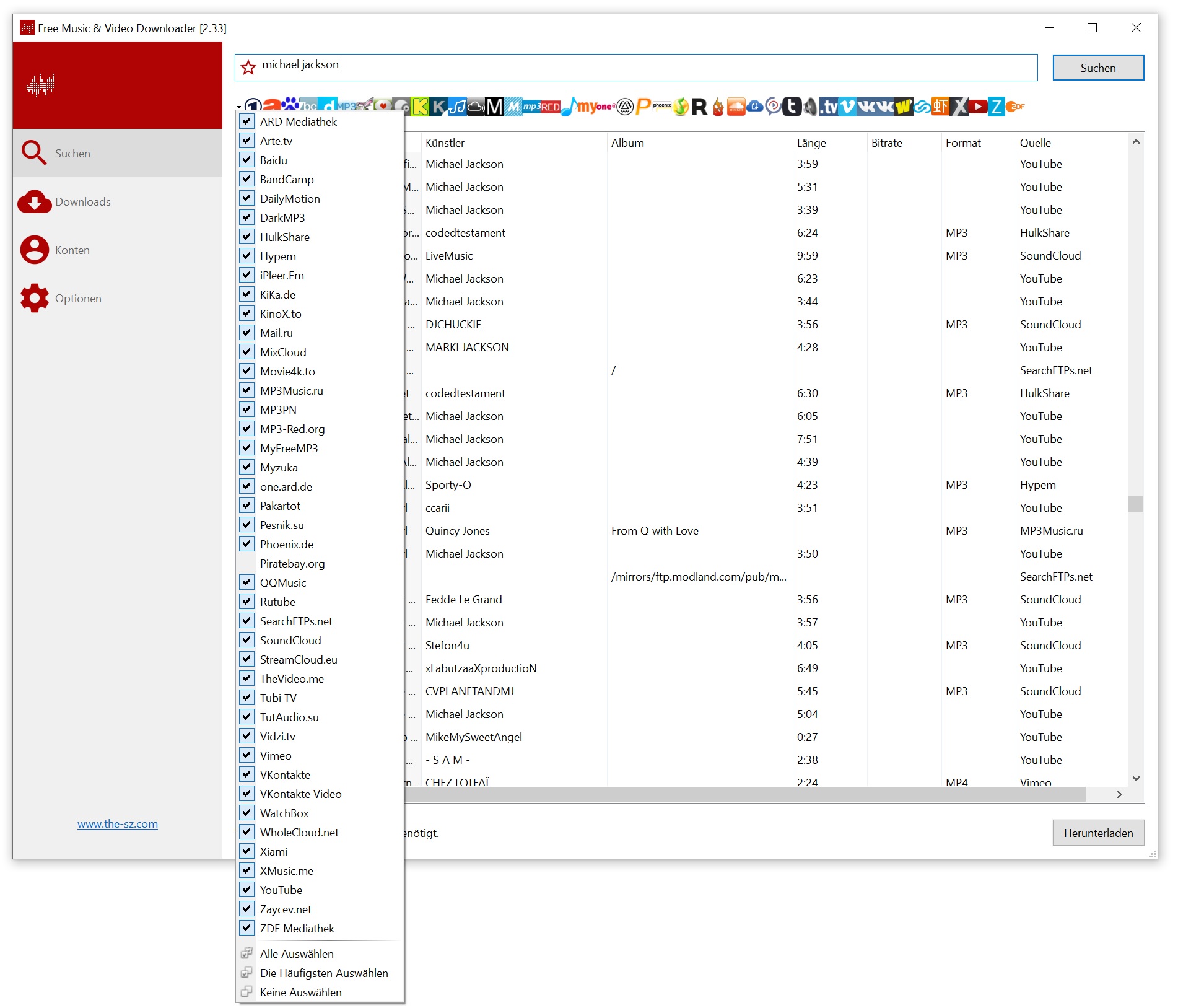
Task: Uncheck the YouTube source checkbox
Action: coord(247,890)
